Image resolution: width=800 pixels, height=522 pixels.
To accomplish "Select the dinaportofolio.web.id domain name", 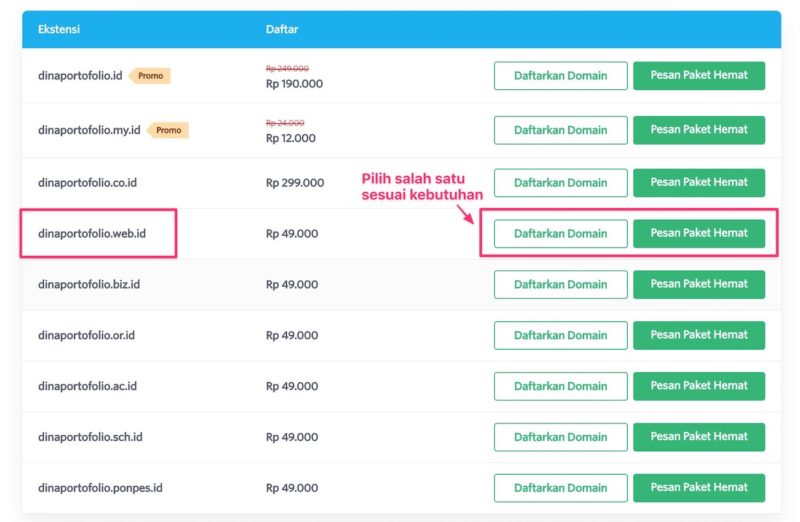I will click(92, 234).
